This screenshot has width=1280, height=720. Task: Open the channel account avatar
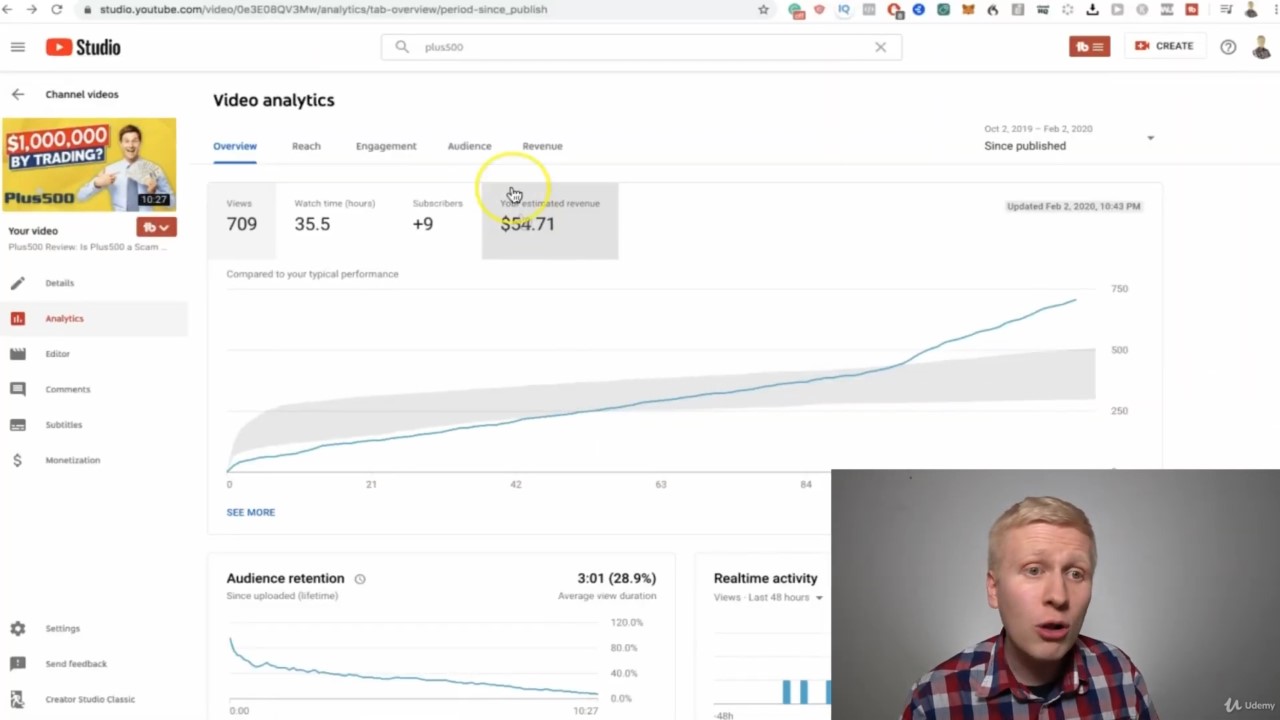coord(1262,46)
